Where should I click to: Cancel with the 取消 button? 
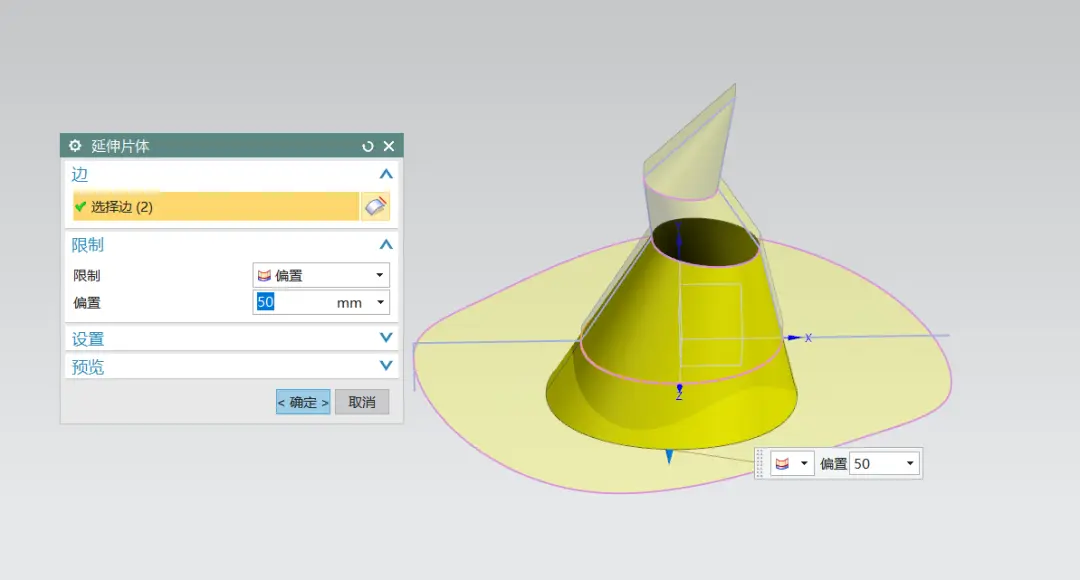point(362,402)
